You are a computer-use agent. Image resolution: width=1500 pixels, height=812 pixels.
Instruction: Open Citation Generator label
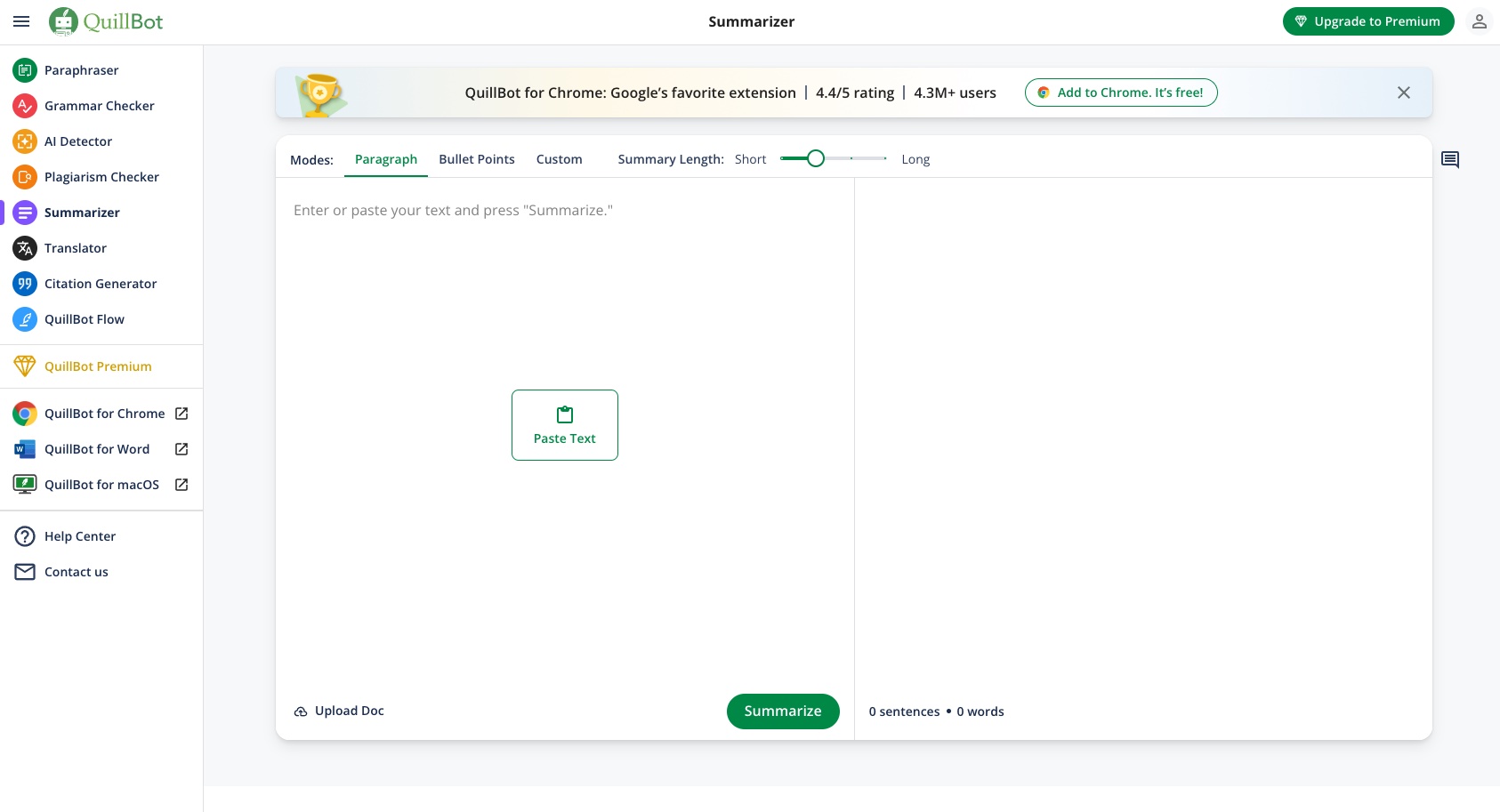pyautogui.click(x=101, y=284)
